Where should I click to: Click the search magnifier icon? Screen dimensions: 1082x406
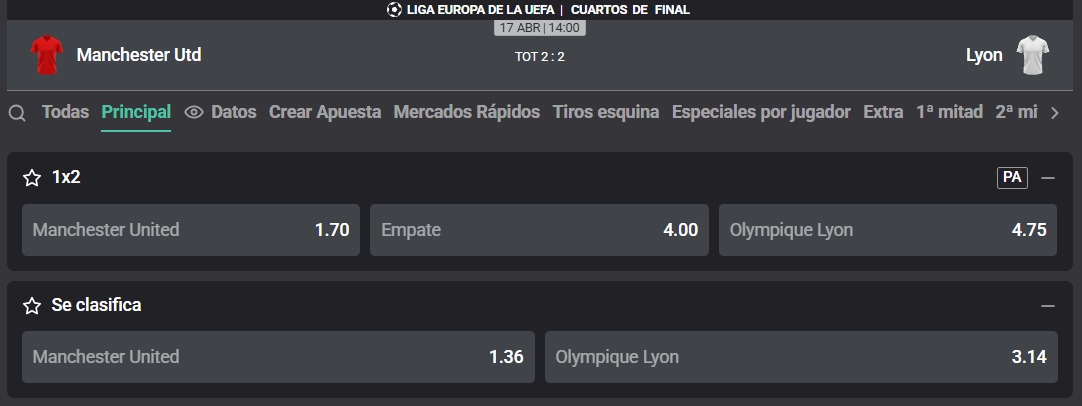tap(17, 113)
